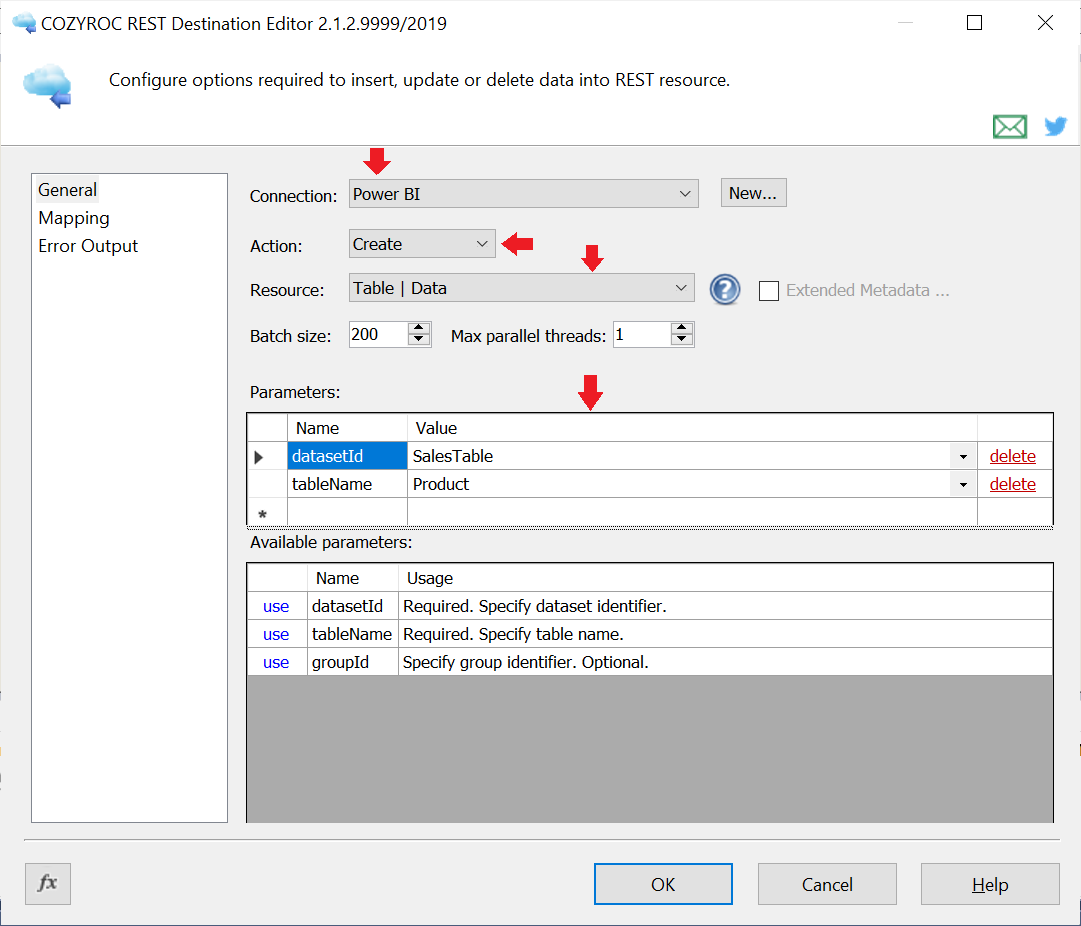1081x926 pixels.
Task: Maximize the editor window
Action: click(x=974, y=23)
